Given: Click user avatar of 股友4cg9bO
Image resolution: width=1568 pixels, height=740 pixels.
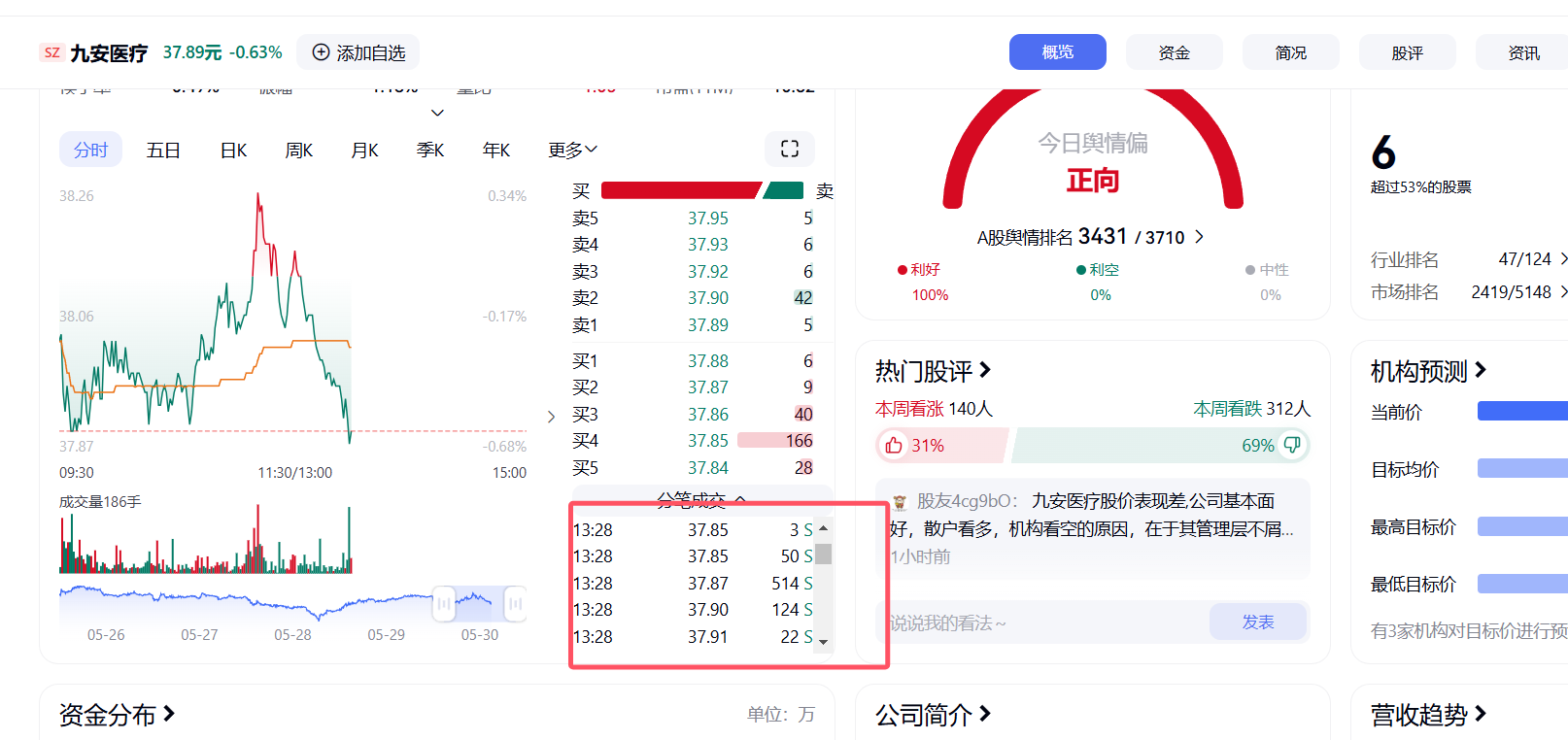Looking at the screenshot, I should (900, 502).
